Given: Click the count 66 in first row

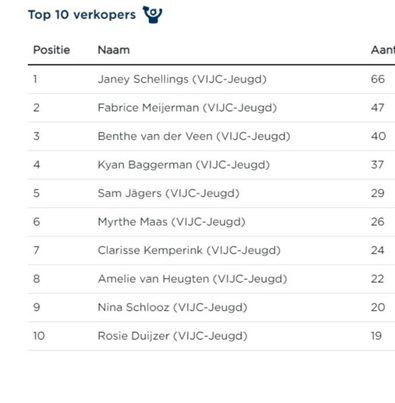Looking at the screenshot, I should tap(378, 79).
